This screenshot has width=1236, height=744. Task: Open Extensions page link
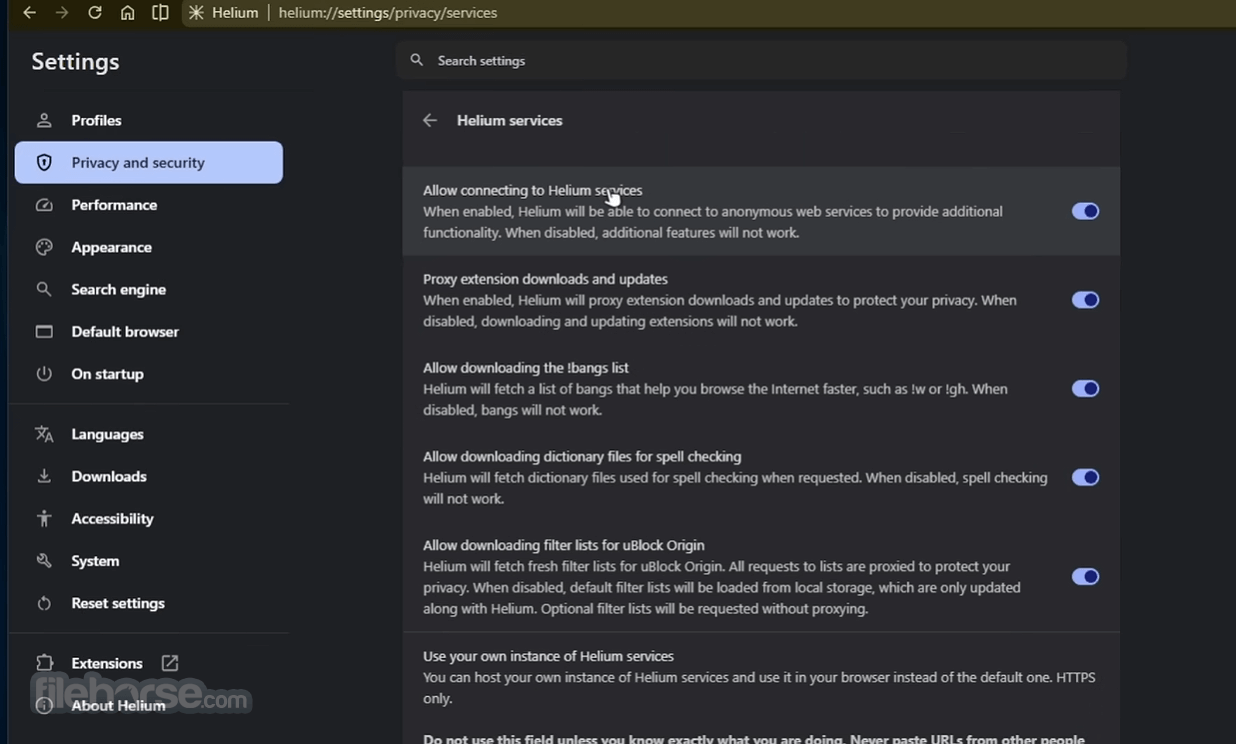(x=148, y=663)
